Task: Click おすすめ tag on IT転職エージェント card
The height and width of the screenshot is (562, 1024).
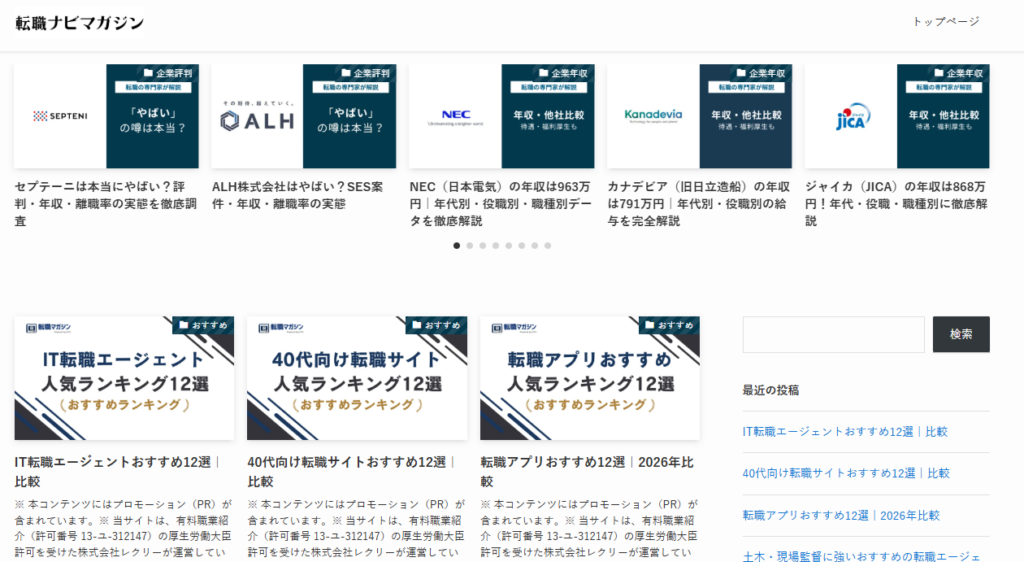Action: pos(203,325)
